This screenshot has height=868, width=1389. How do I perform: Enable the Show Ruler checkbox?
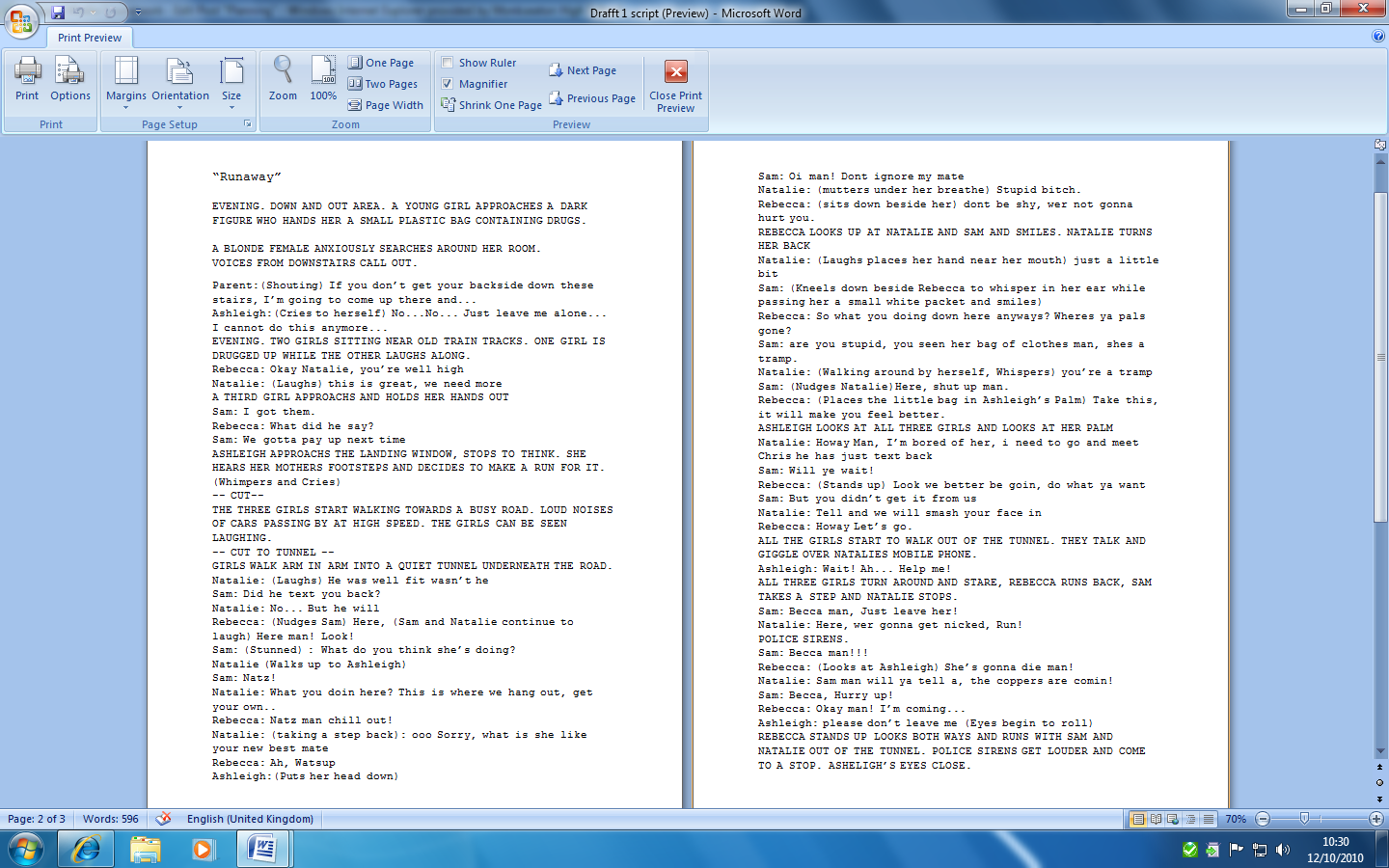[448, 63]
